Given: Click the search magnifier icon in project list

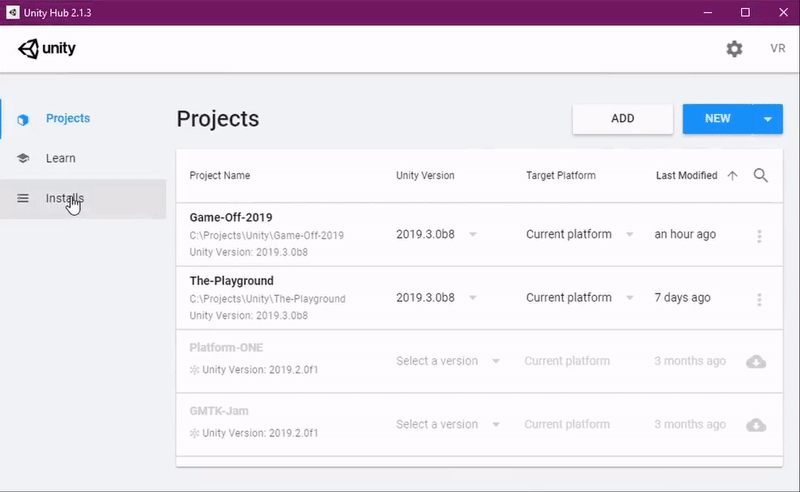Looking at the screenshot, I should click(761, 176).
